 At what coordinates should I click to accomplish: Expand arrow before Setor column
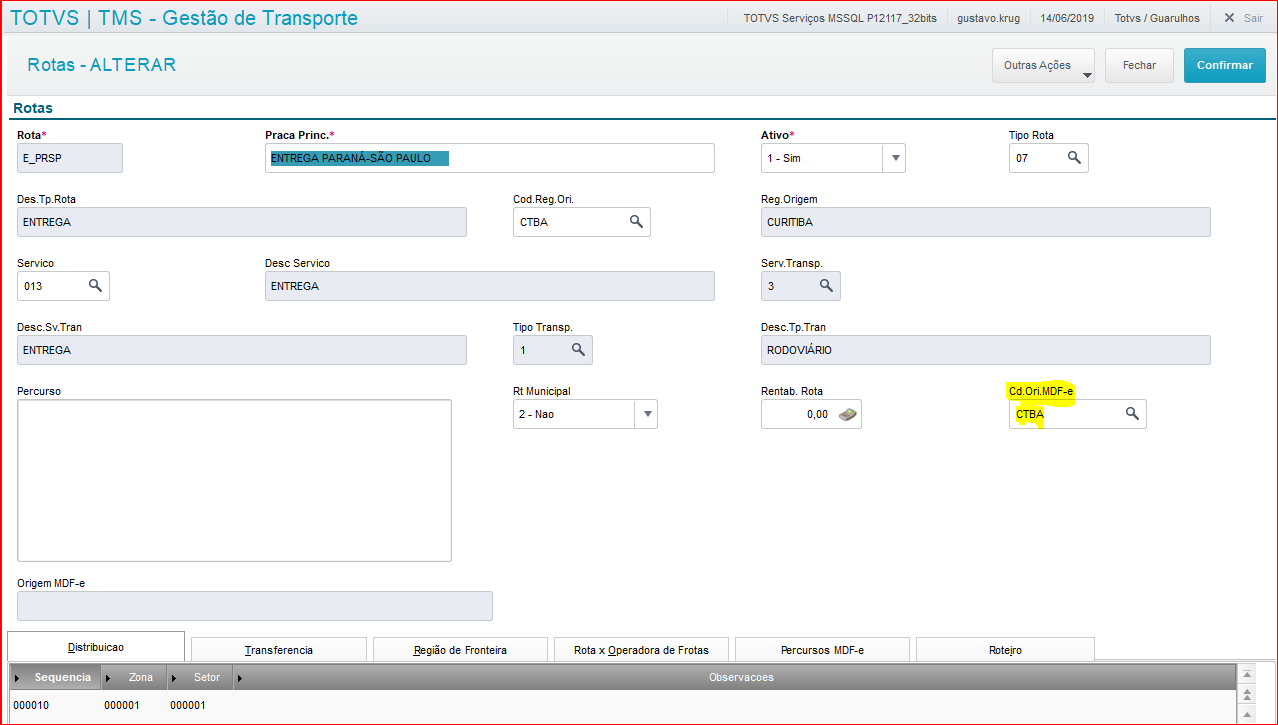pos(174,678)
